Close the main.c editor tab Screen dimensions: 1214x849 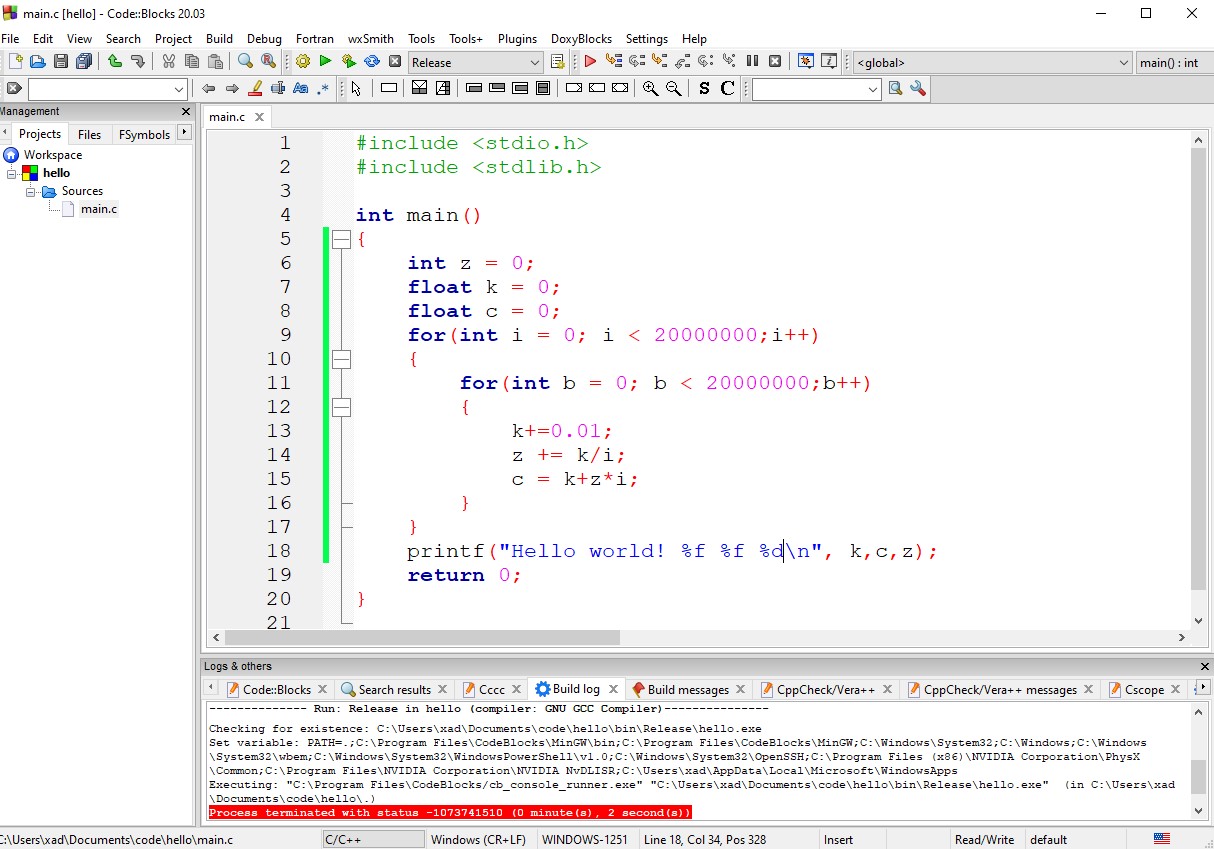(259, 117)
